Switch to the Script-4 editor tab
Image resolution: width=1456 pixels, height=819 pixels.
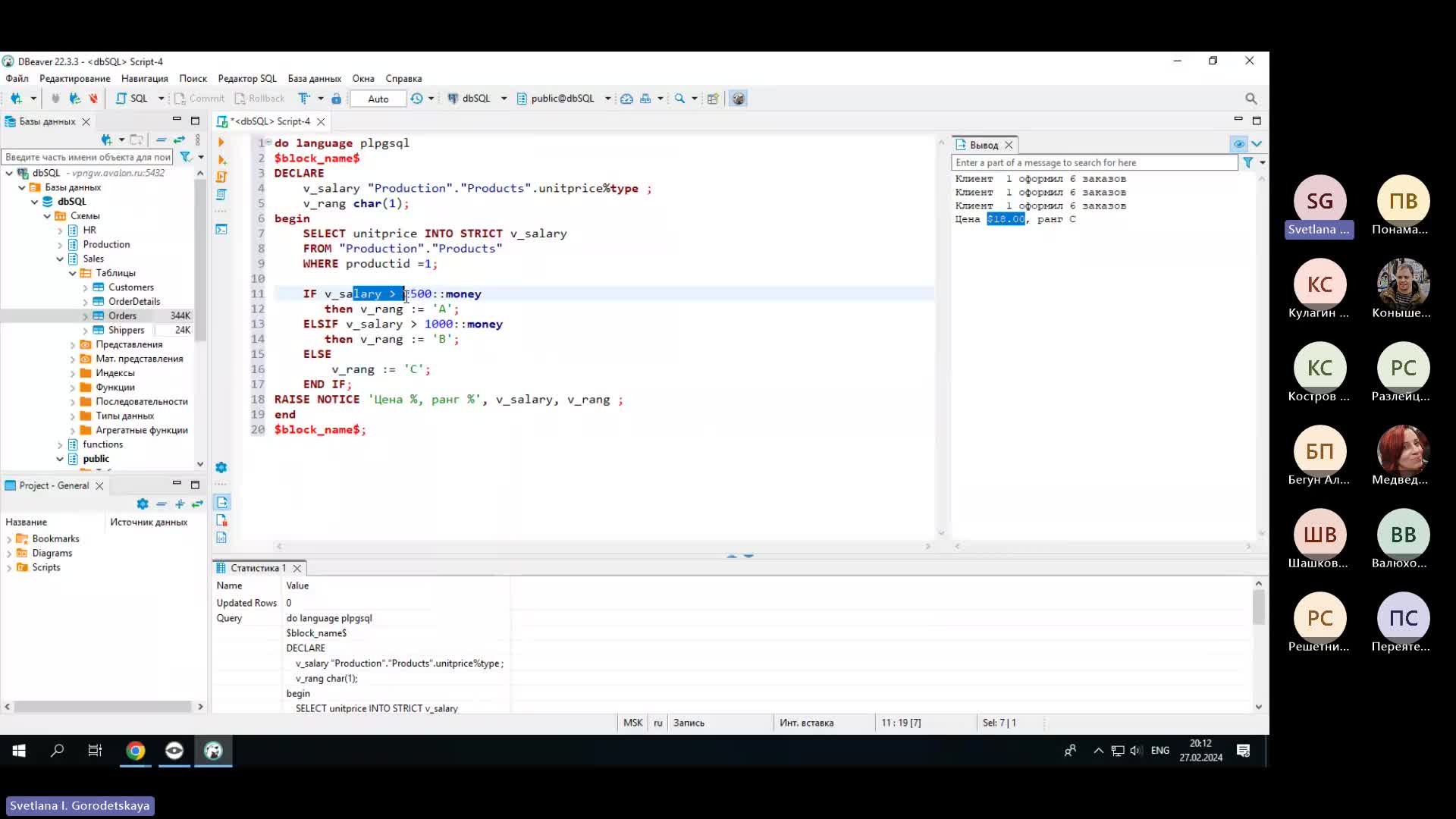270,121
